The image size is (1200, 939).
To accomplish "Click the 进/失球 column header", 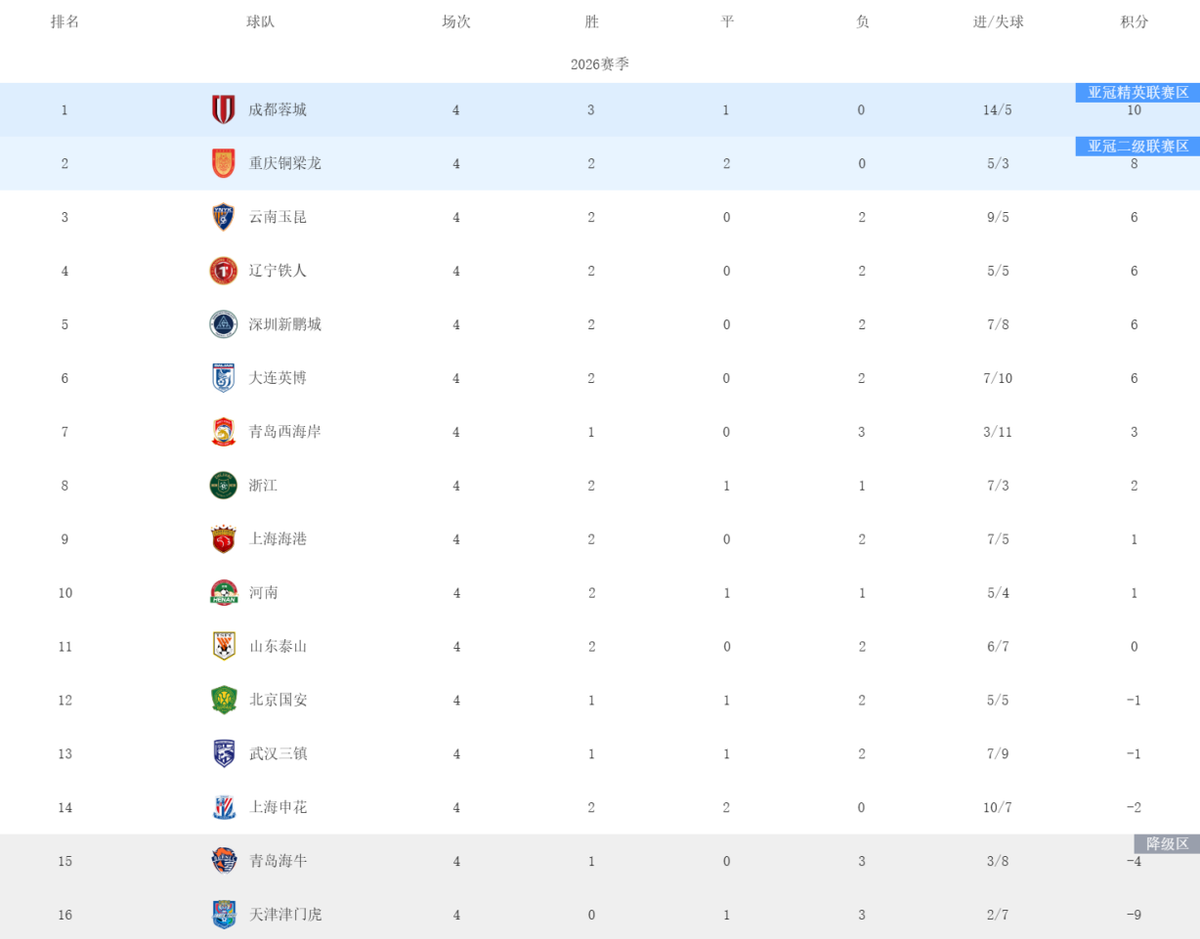I will tap(997, 21).
